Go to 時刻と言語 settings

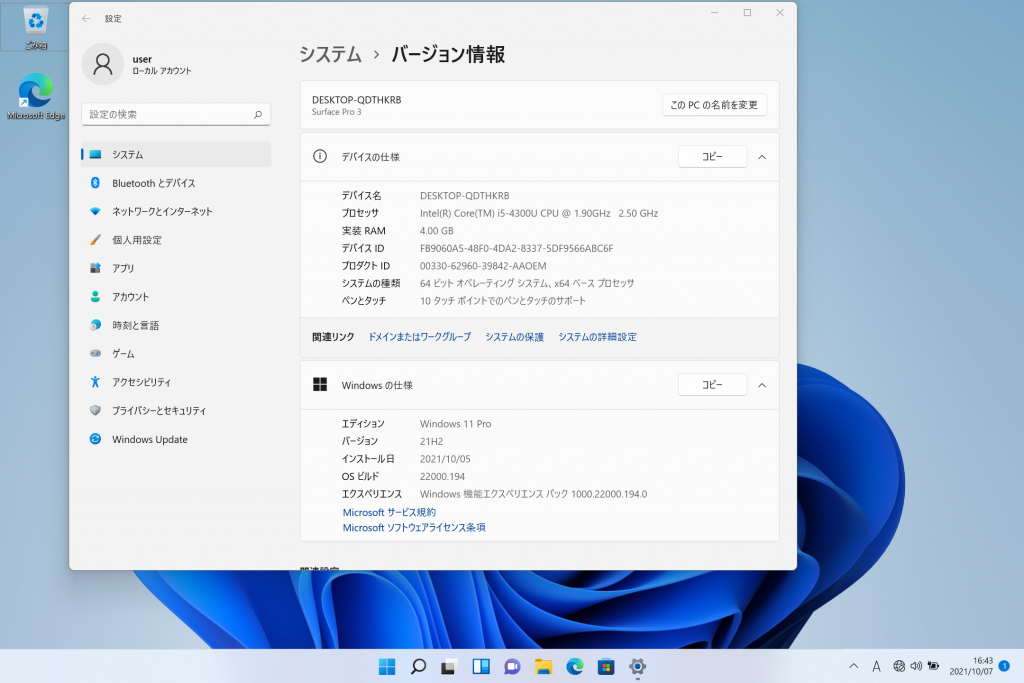[x=176, y=325]
